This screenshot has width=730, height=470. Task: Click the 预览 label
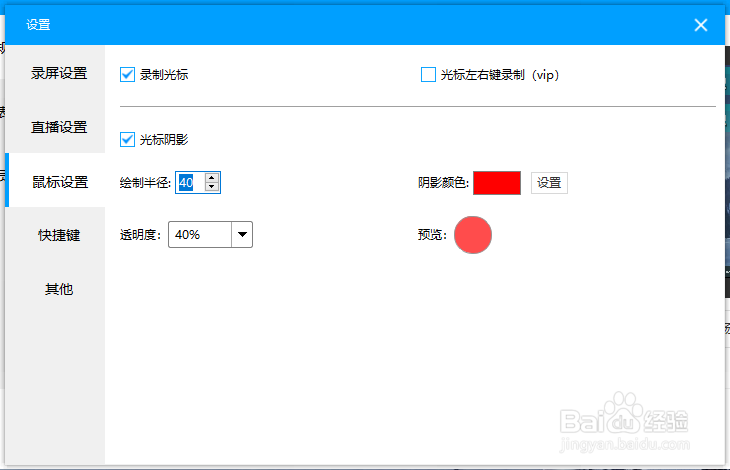pos(432,235)
